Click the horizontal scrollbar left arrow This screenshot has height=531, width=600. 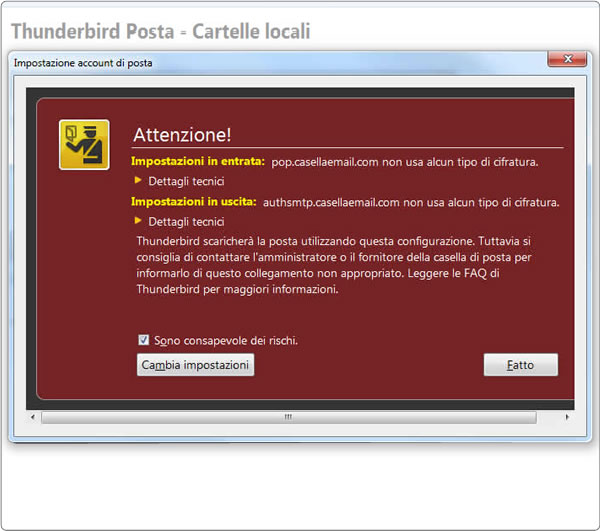pos(33,417)
